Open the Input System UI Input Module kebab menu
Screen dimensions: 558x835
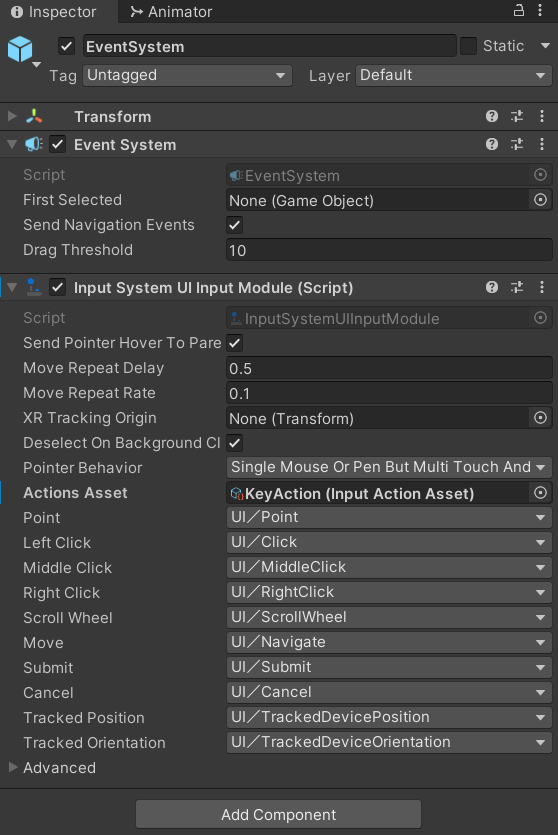pos(542,288)
